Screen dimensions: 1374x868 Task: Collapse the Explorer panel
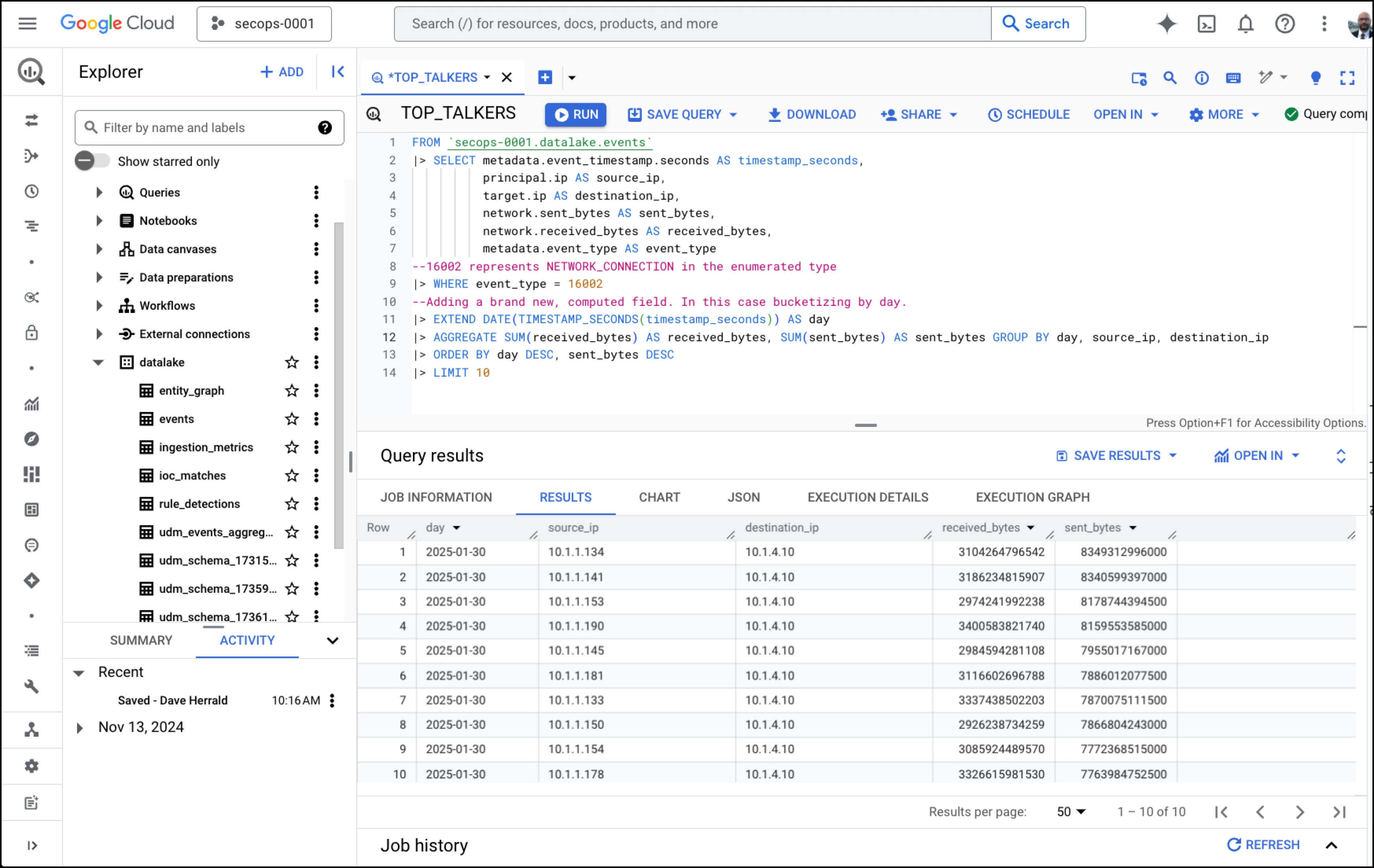click(338, 71)
